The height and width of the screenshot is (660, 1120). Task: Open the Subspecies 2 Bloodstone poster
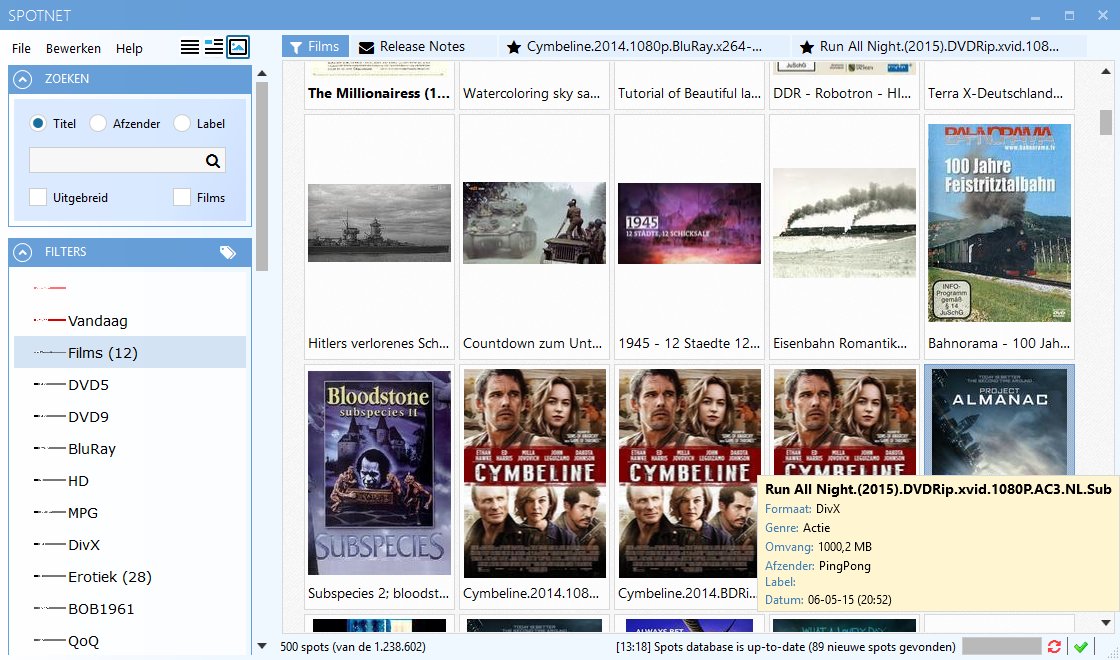379,473
